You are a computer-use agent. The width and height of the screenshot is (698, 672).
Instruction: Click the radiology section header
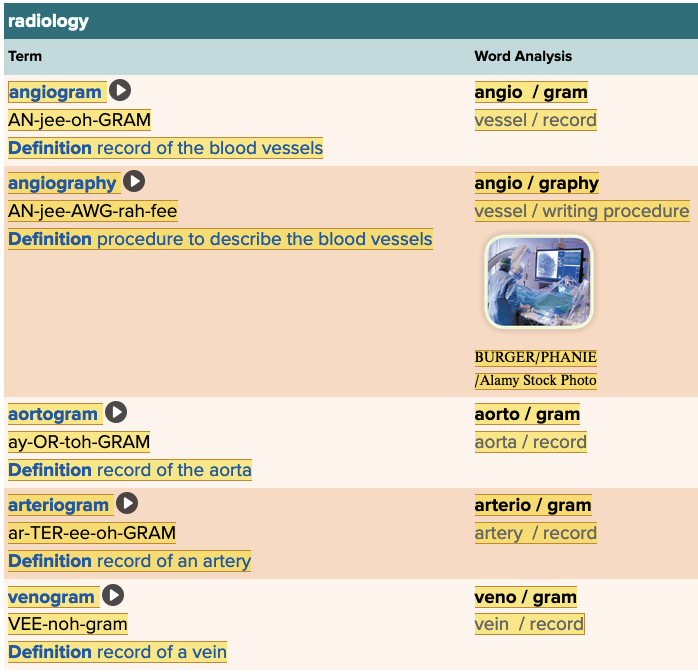48,21
